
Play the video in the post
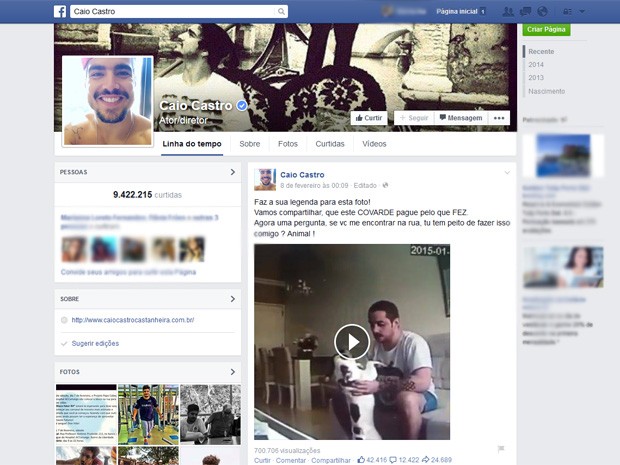coord(350,342)
